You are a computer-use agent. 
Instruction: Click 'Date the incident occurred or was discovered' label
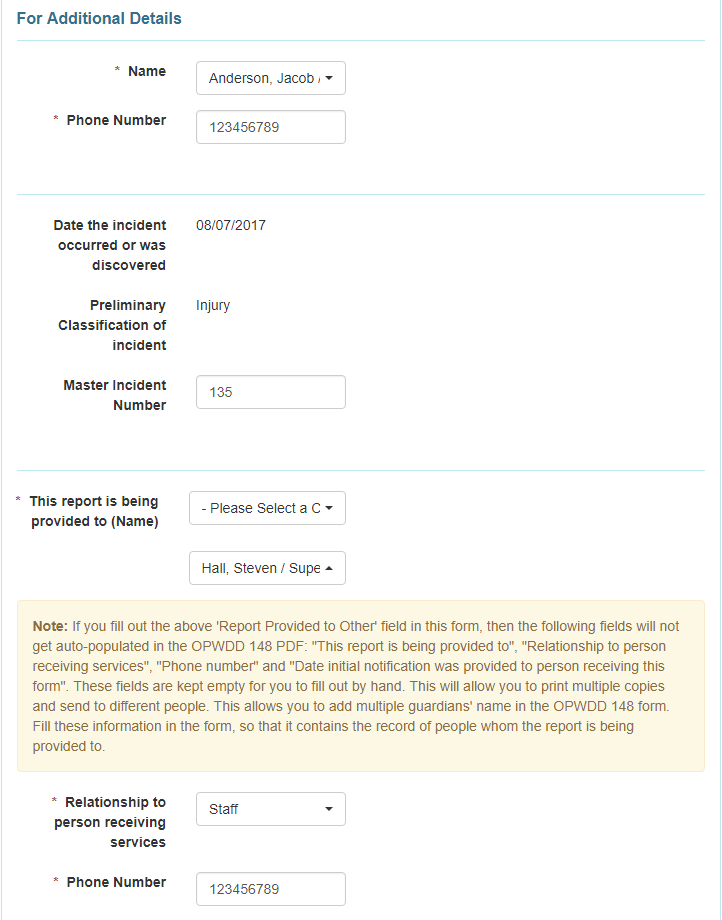110,245
